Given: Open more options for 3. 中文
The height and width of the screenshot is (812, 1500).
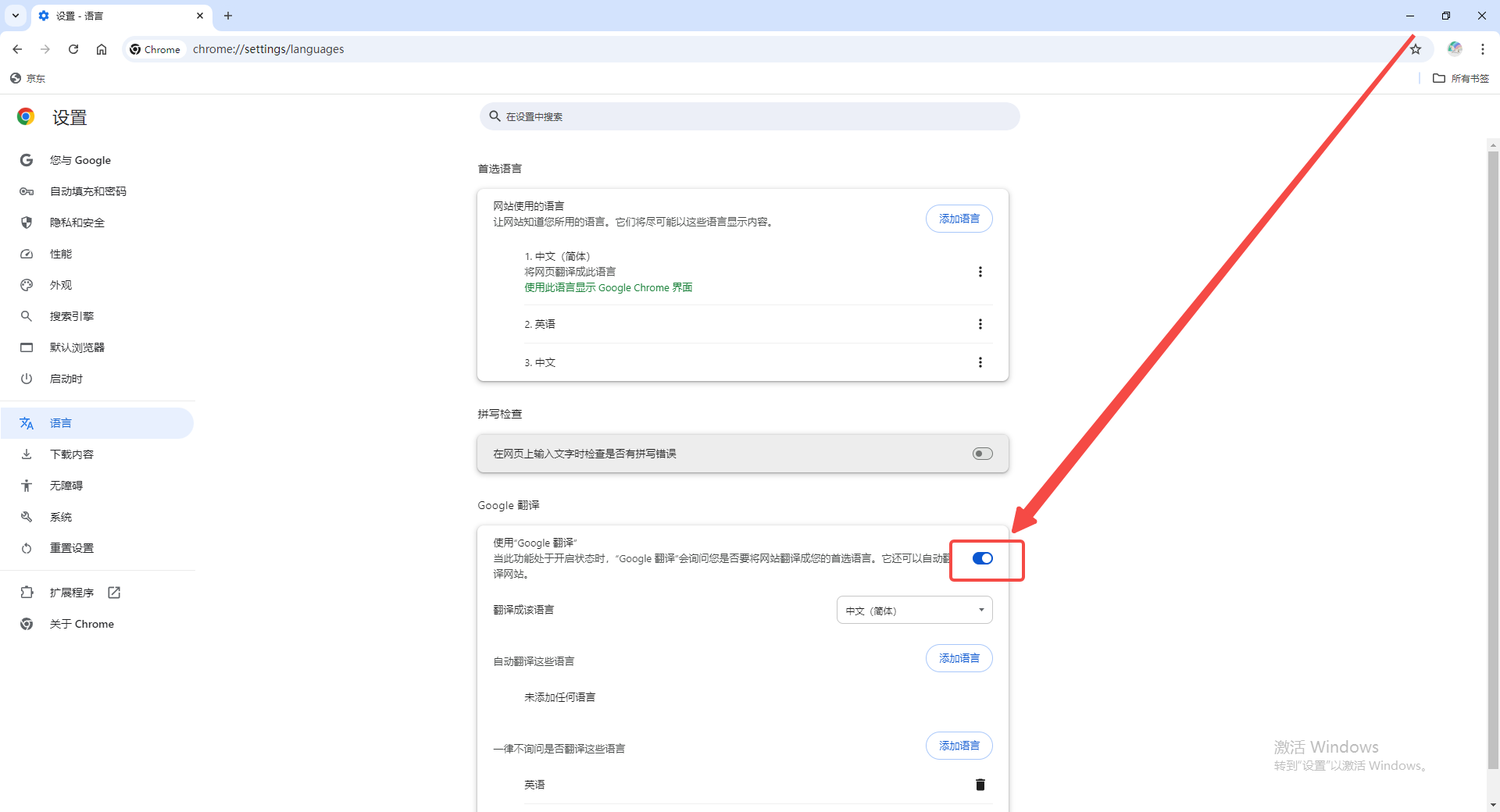Looking at the screenshot, I should [x=980, y=362].
